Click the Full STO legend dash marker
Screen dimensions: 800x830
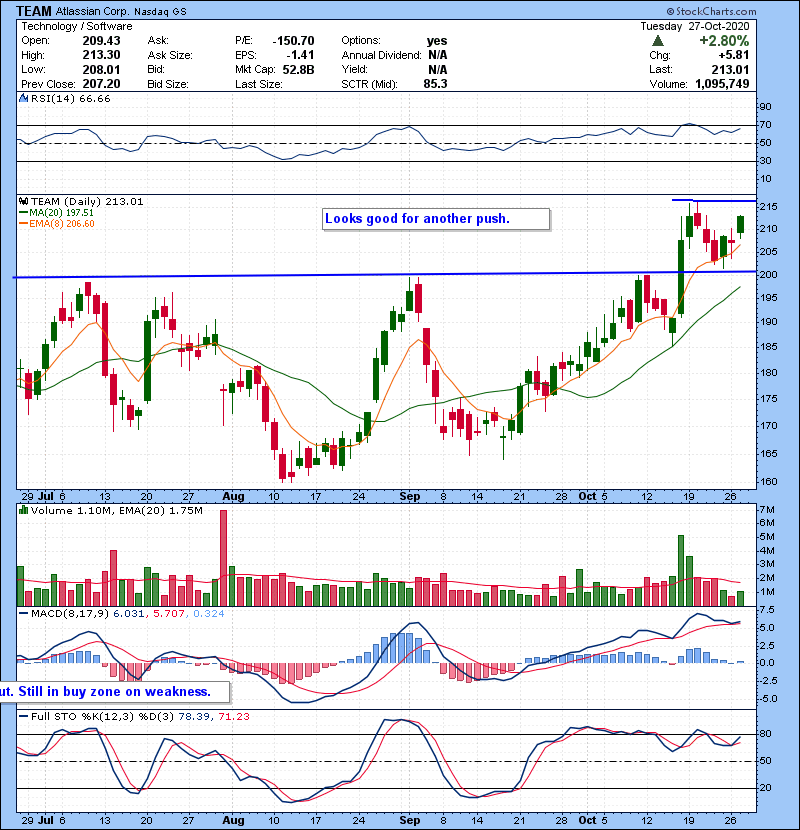click(24, 717)
